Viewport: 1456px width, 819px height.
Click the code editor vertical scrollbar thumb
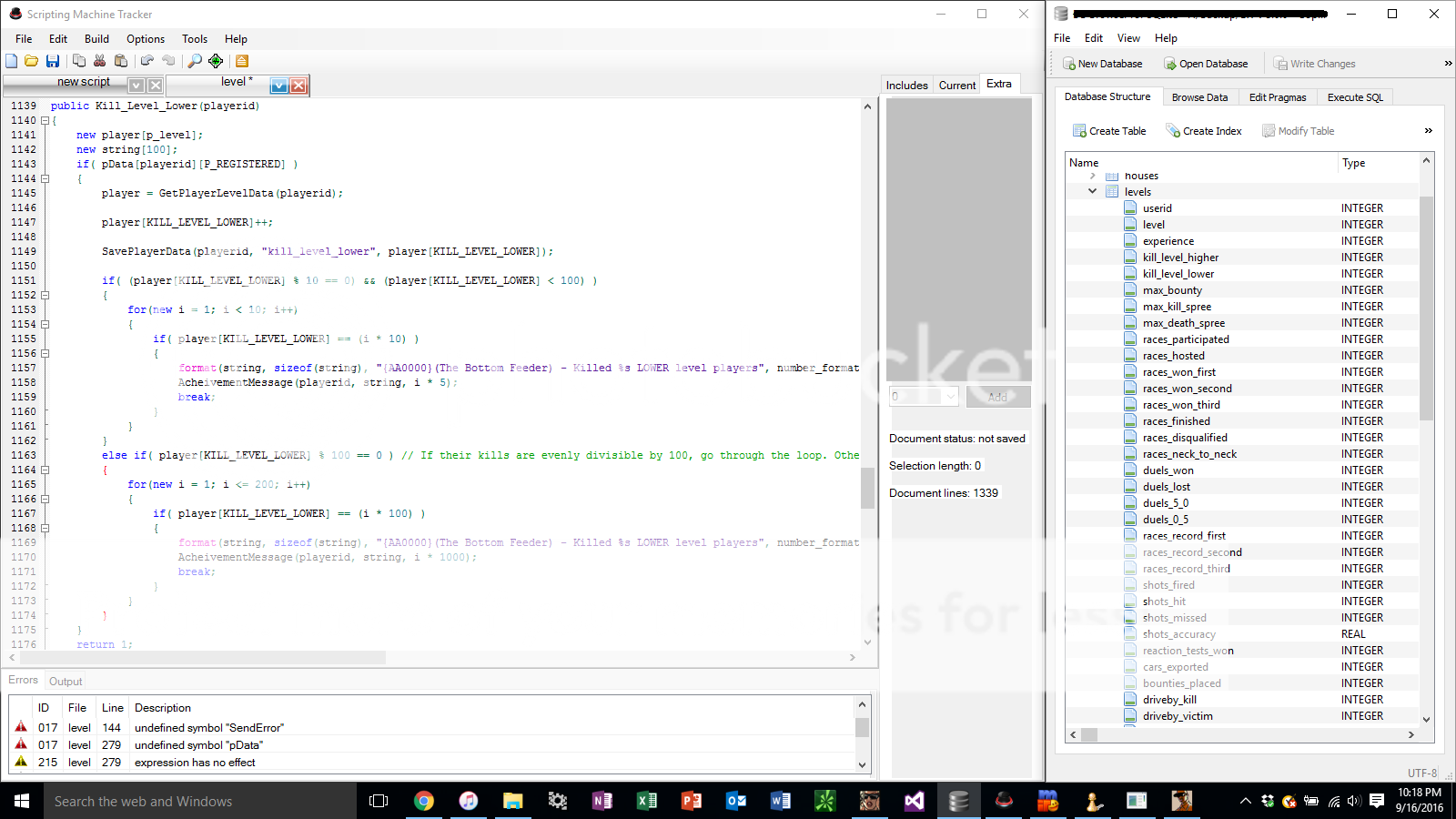coord(867,489)
